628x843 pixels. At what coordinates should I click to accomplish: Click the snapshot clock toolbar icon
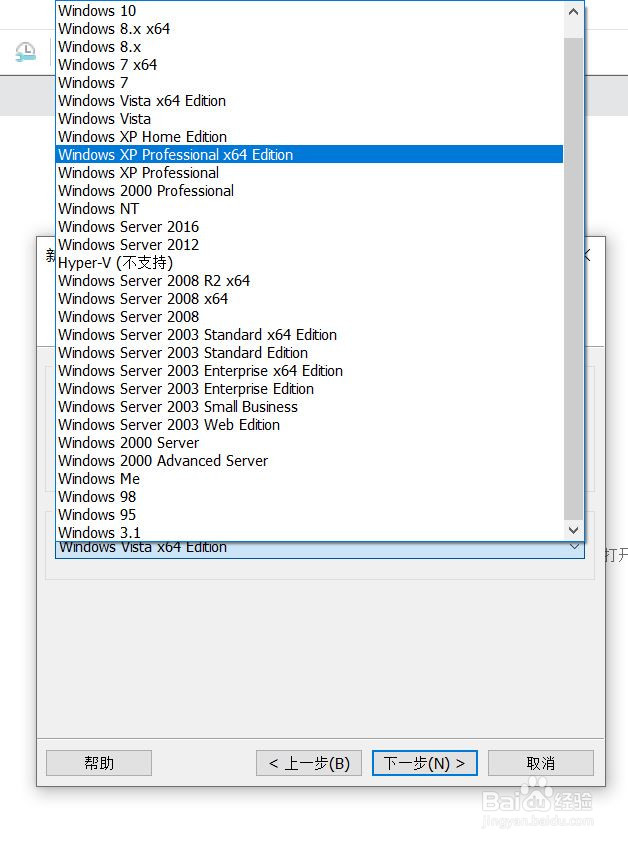tap(25, 52)
